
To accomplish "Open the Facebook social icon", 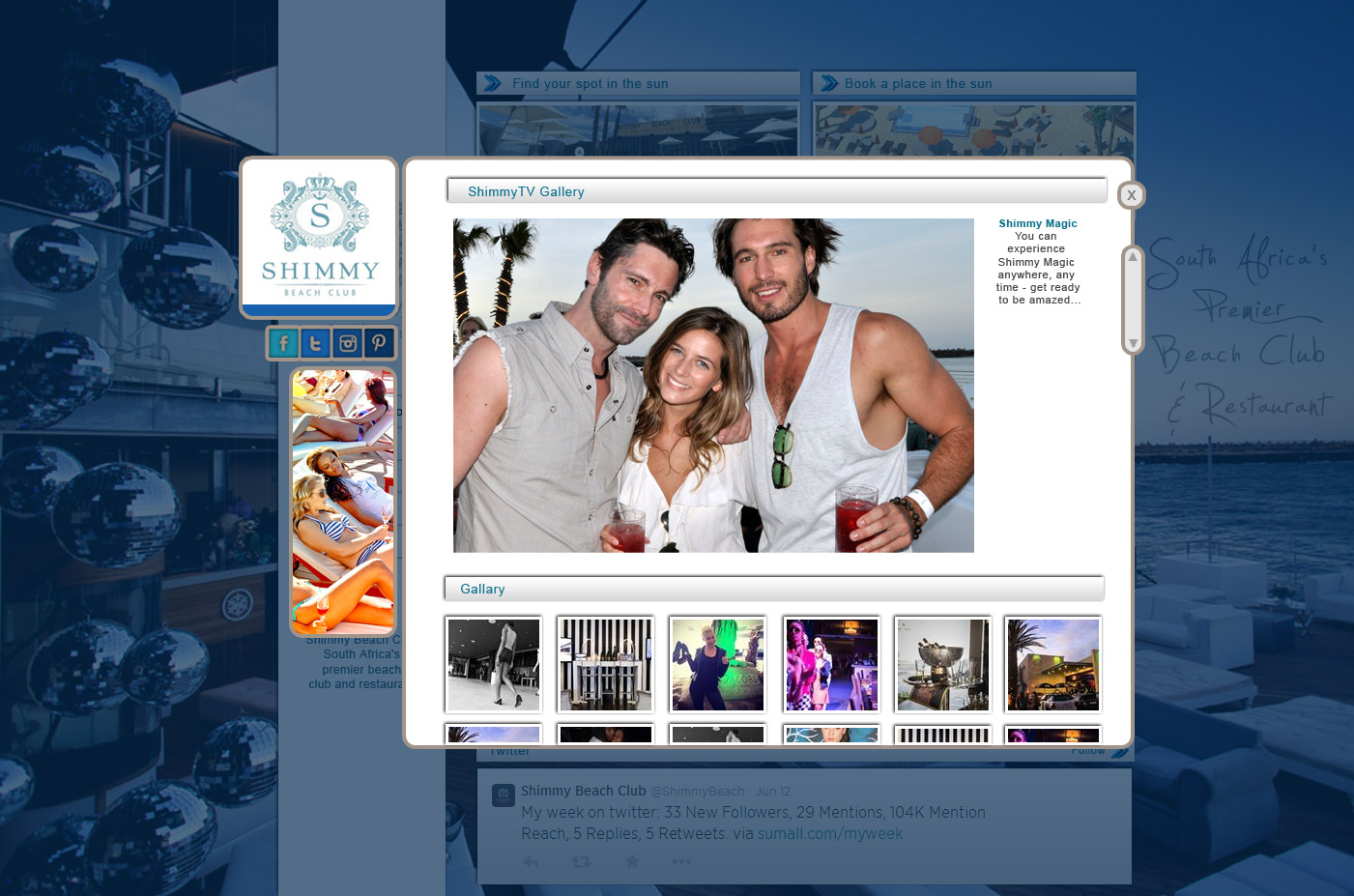I will (283, 343).
